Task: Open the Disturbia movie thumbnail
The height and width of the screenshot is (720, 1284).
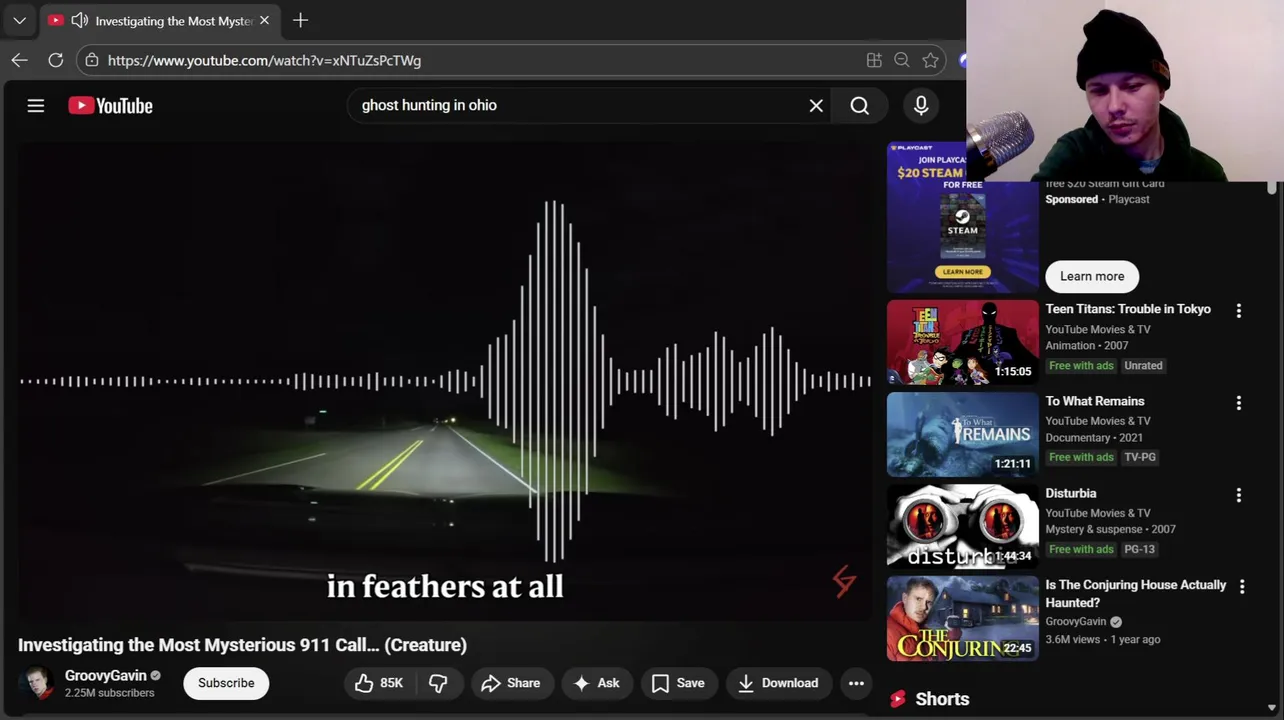Action: click(x=962, y=526)
